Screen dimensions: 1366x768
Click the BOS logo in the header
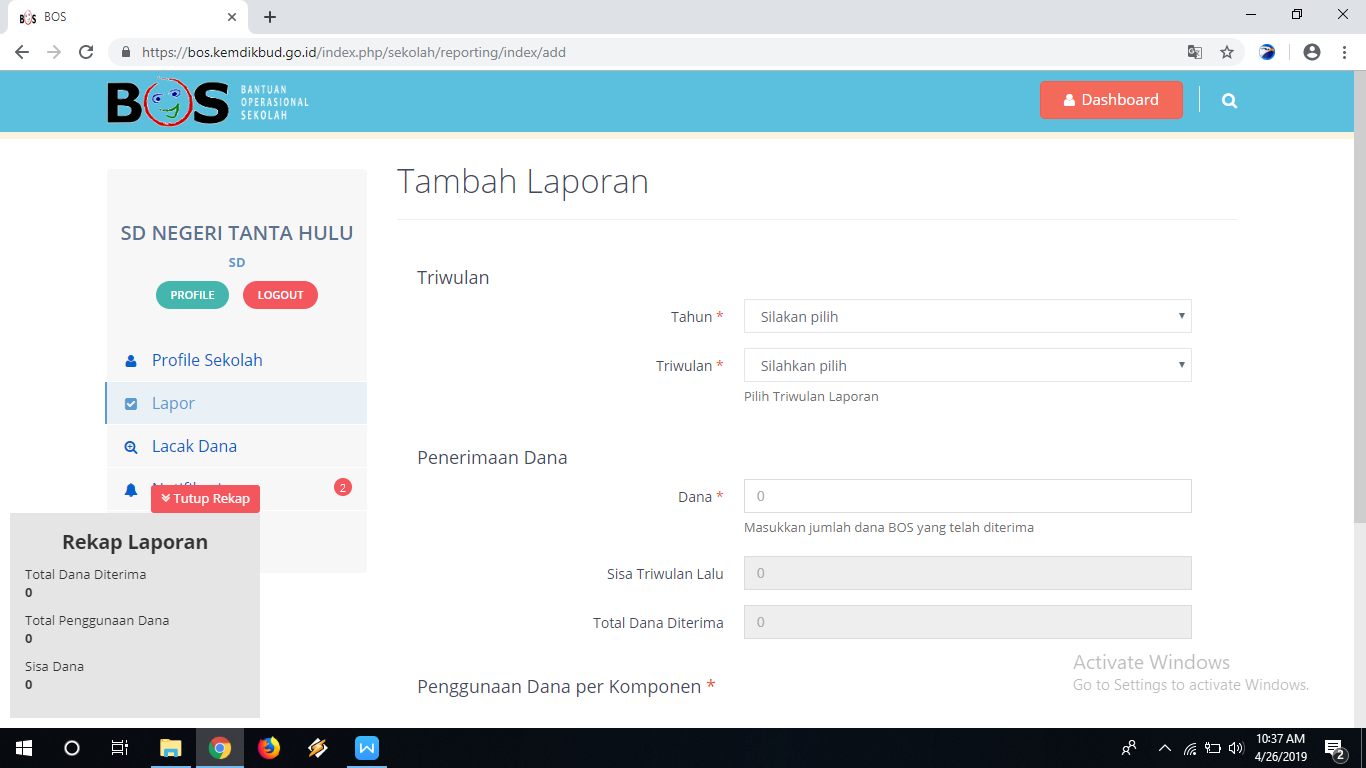click(165, 100)
